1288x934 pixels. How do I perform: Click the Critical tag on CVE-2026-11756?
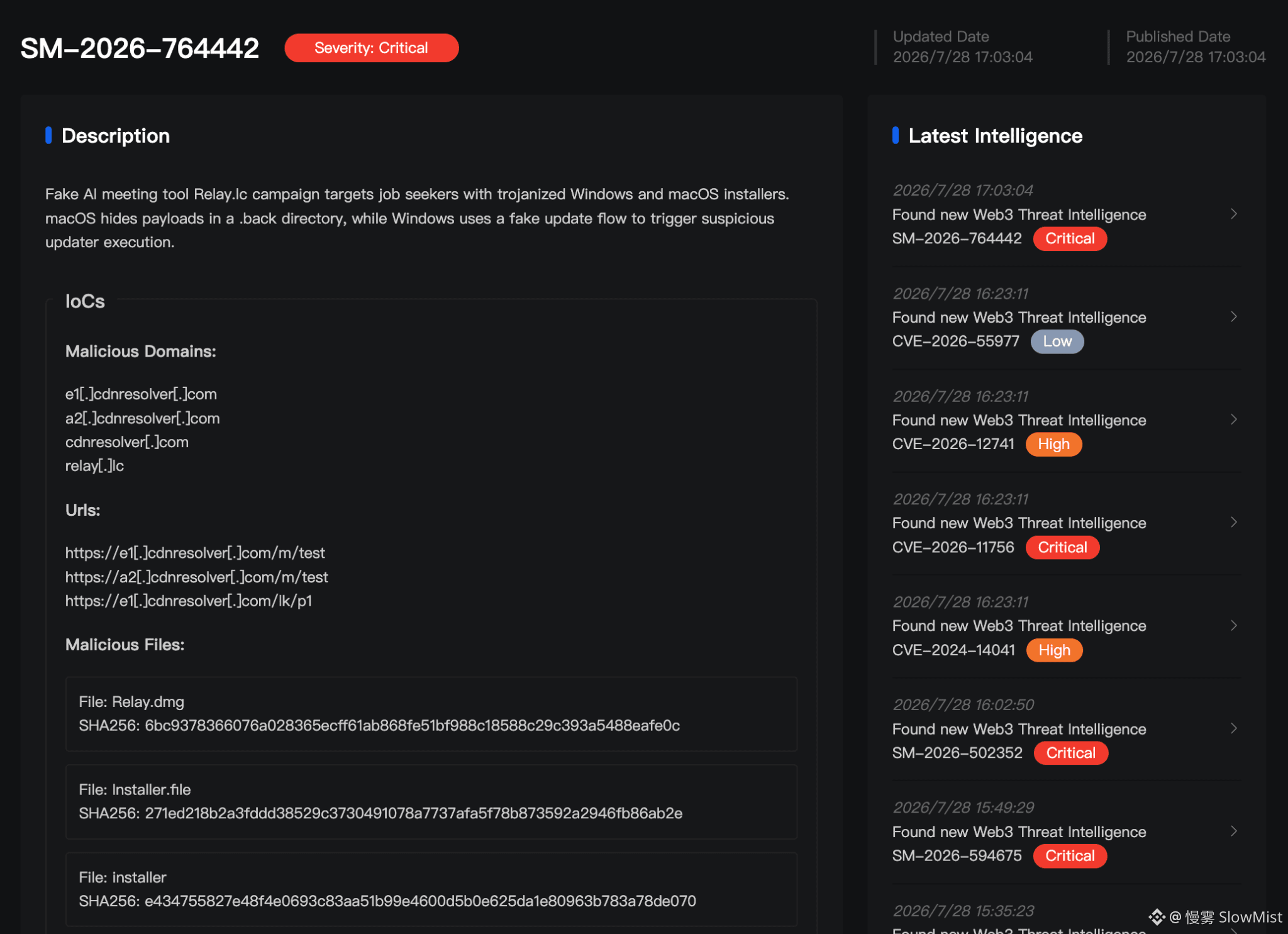pyautogui.click(x=1062, y=547)
